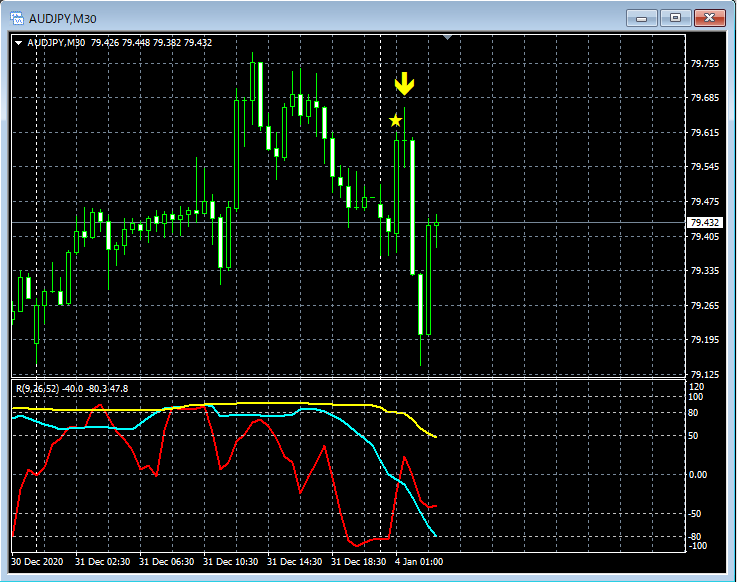
Task: Click the AUDJPY chart window icon
Action: pos(16,18)
